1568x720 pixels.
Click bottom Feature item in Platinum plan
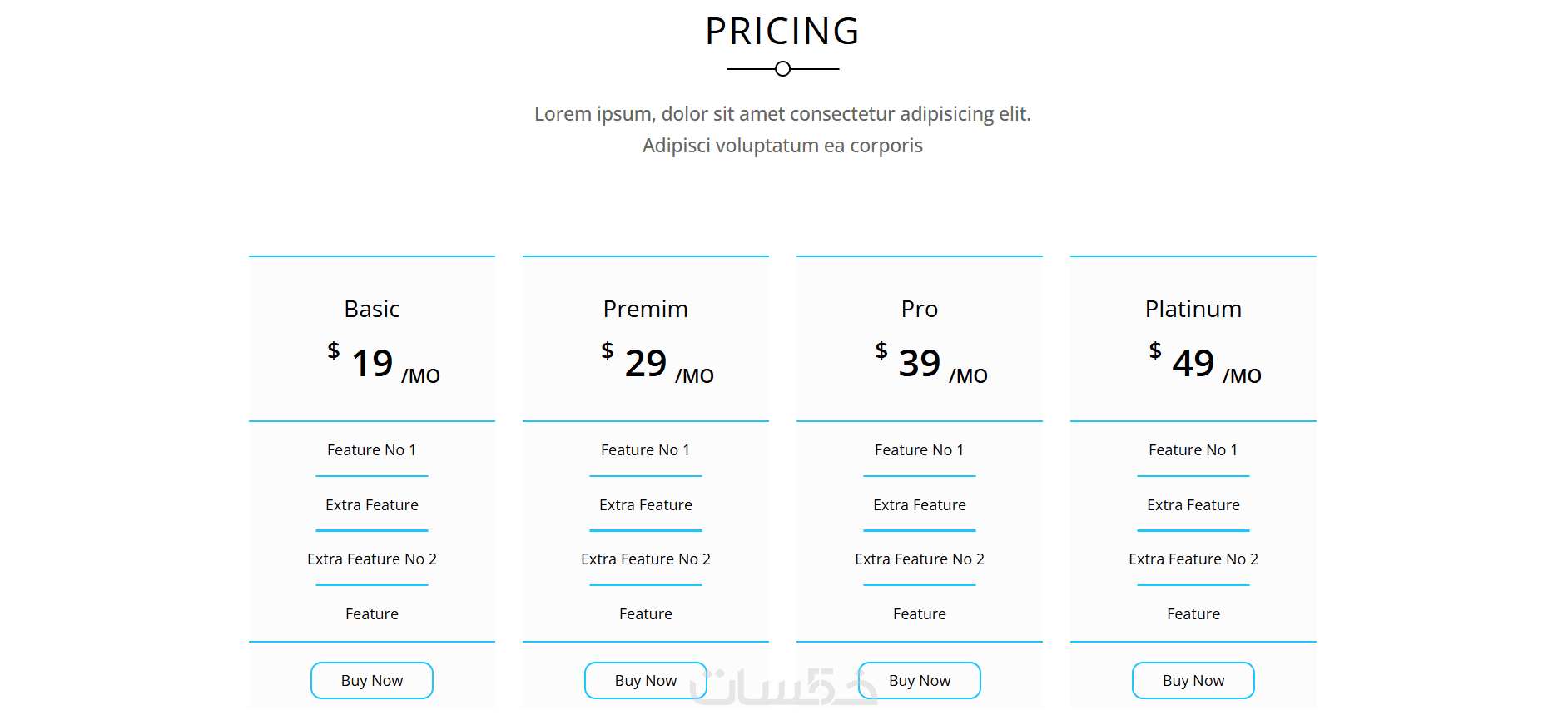(1193, 614)
